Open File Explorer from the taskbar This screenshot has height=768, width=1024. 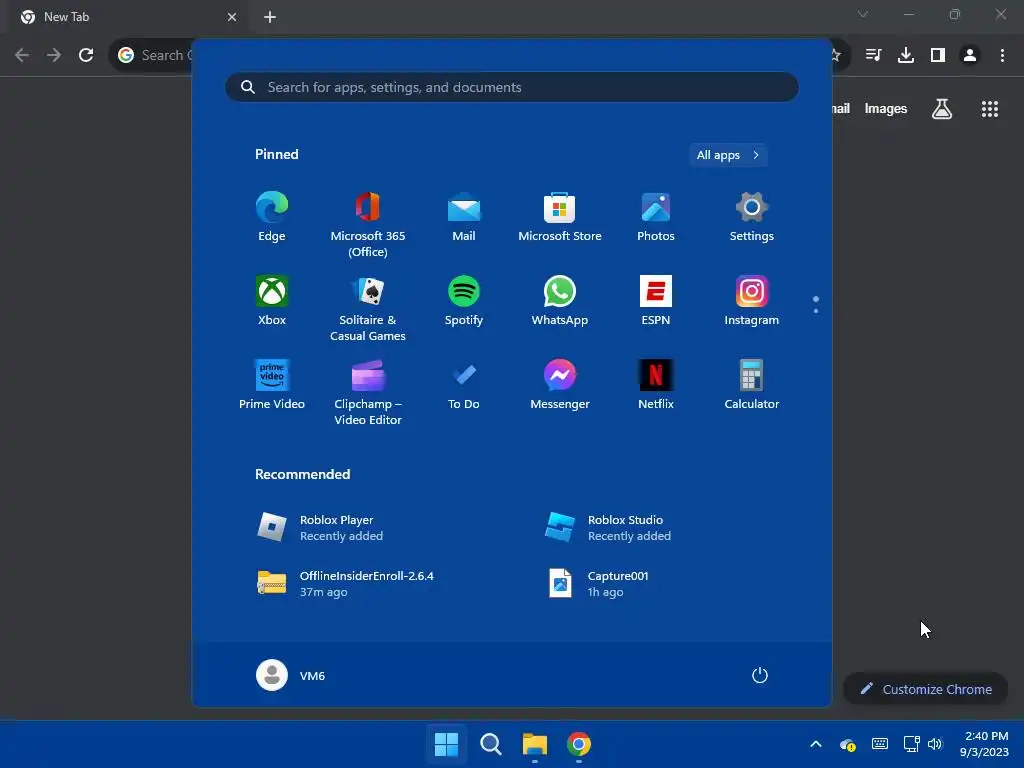(x=535, y=744)
